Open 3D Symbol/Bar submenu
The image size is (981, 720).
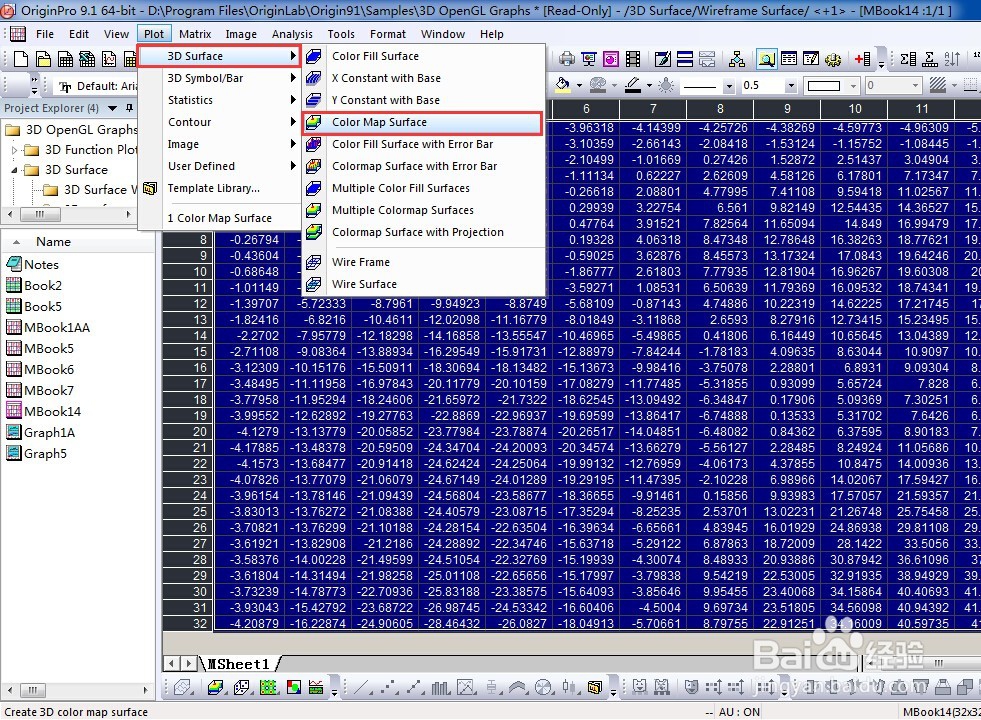[x=219, y=78]
